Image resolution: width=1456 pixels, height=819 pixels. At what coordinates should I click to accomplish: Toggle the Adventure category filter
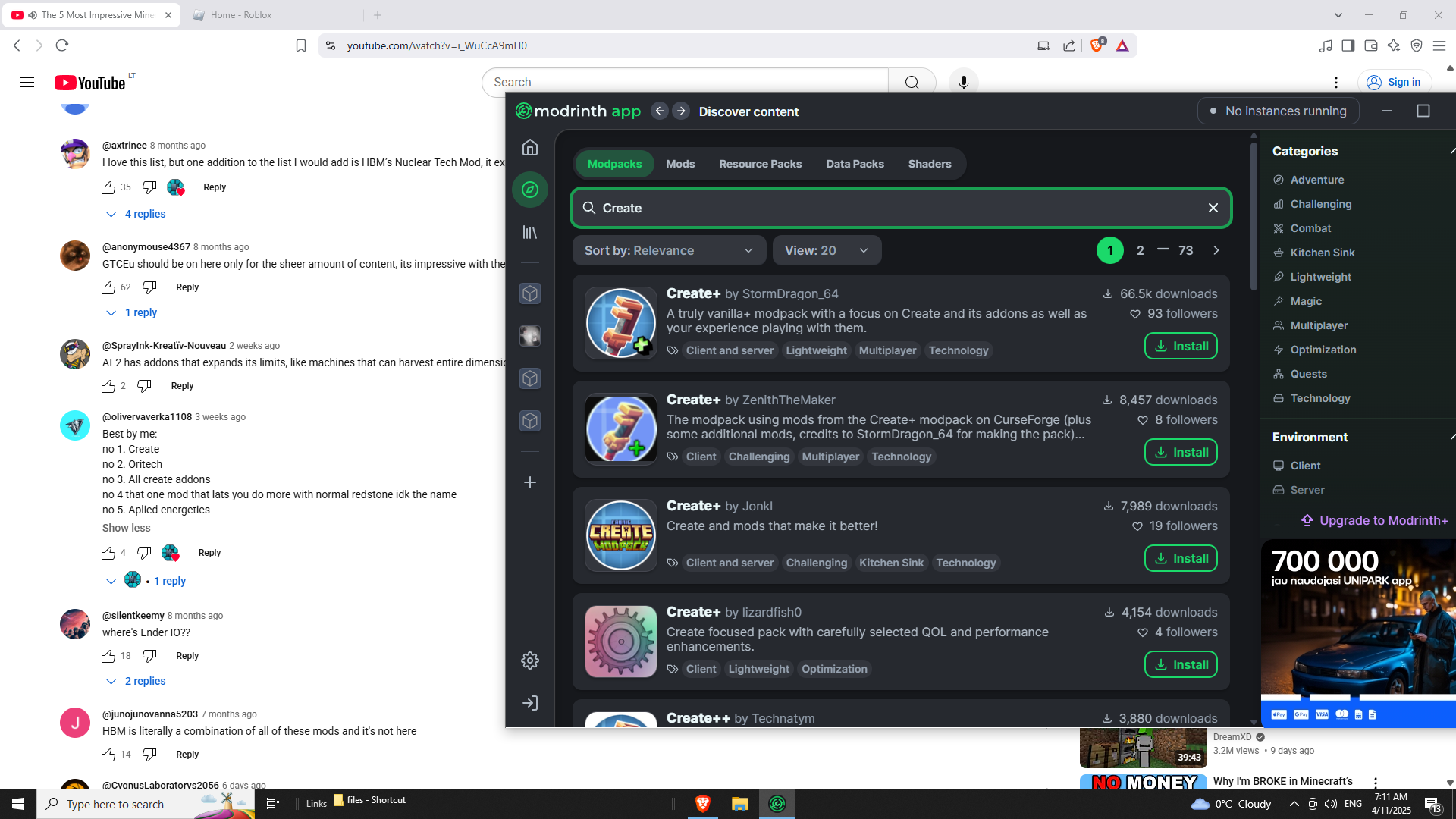click(1316, 180)
